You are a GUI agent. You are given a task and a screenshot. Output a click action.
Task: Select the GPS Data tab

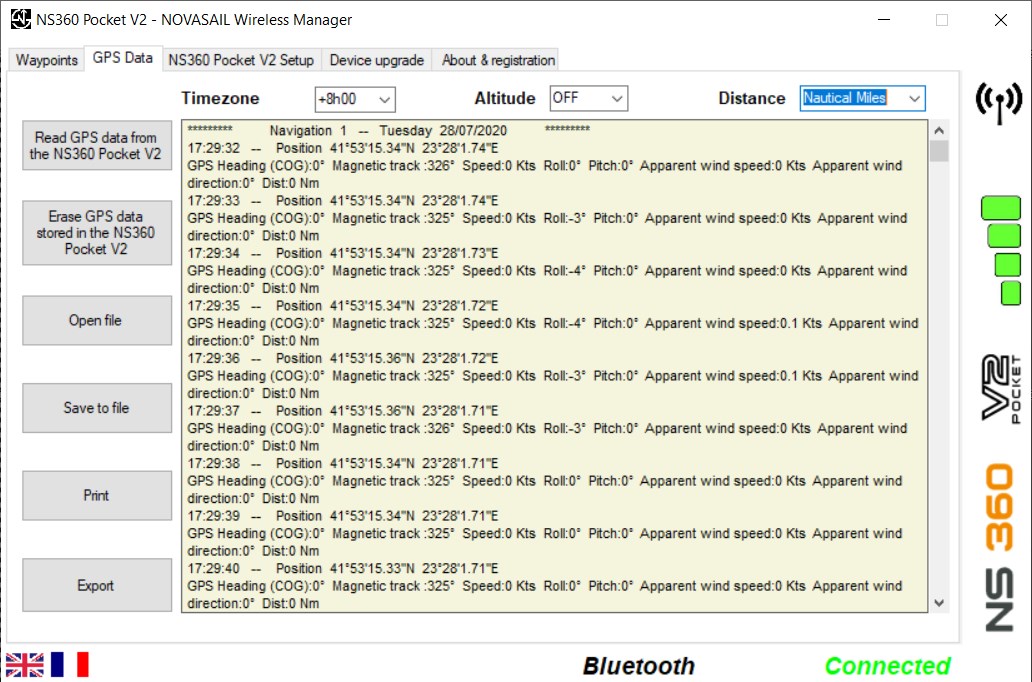122,58
